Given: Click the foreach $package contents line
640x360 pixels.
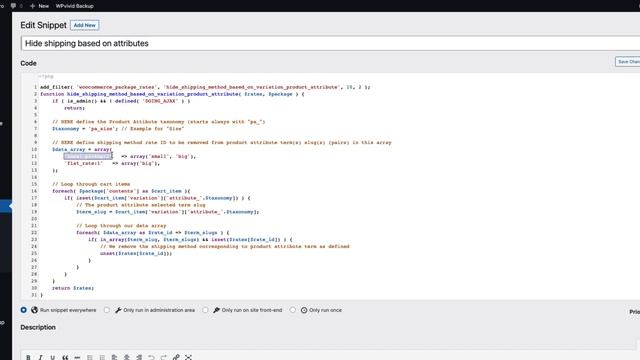Looking at the screenshot, I should 121,191.
